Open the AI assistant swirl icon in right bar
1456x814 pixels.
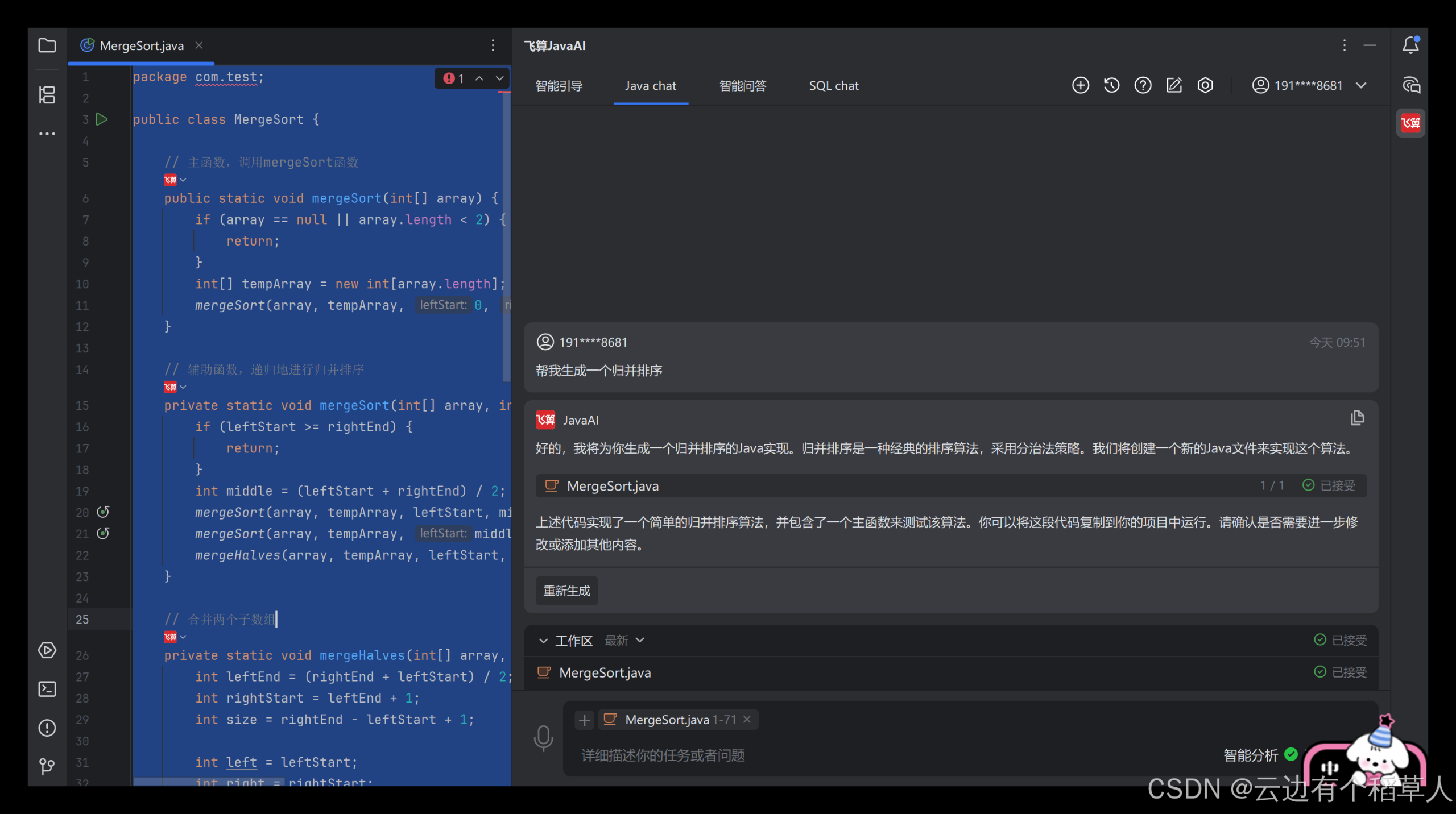pyautogui.click(x=1410, y=85)
